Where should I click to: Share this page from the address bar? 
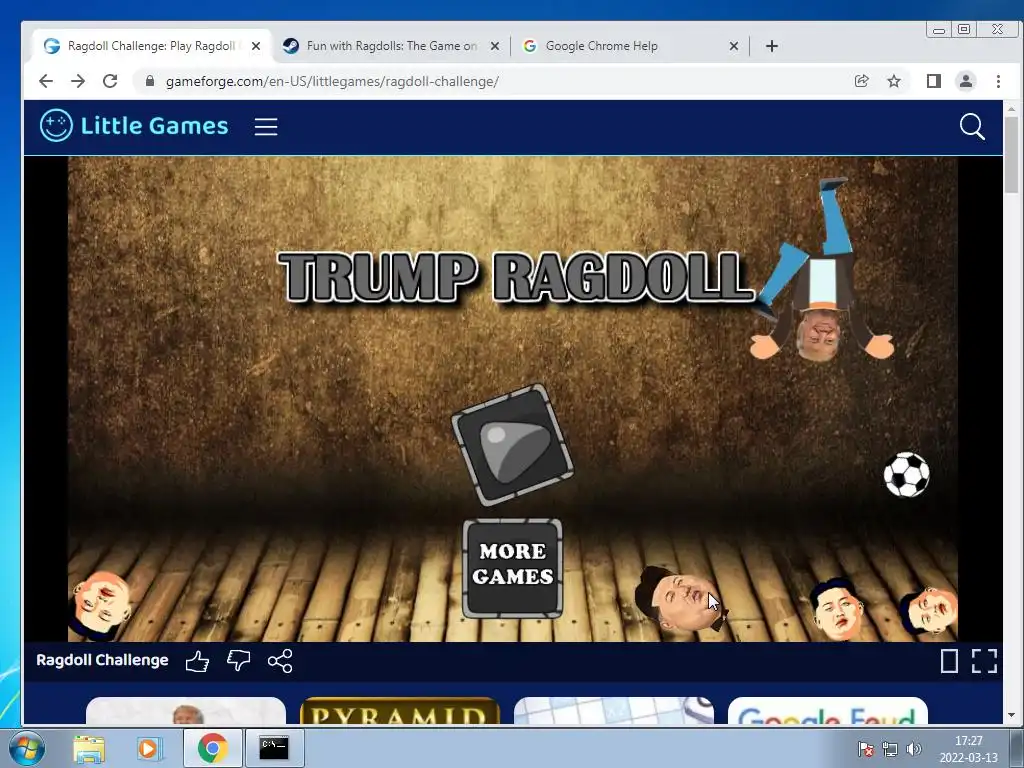861,81
